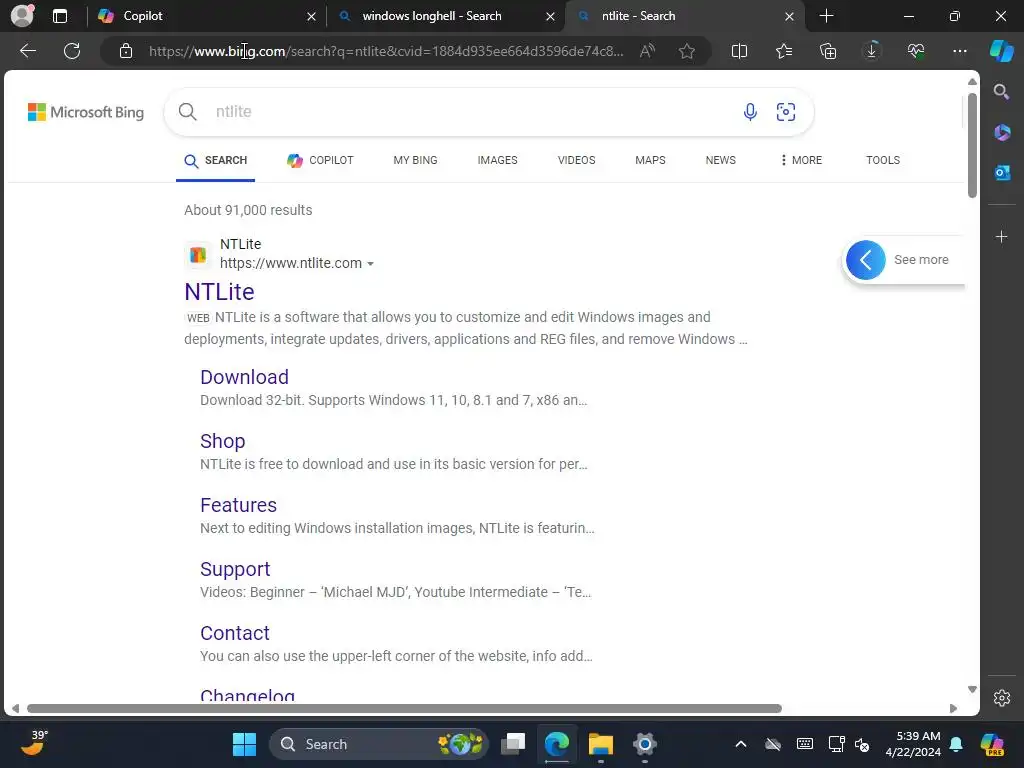Open the Favorites list icon
This screenshot has height=768, width=1024.
click(x=784, y=51)
